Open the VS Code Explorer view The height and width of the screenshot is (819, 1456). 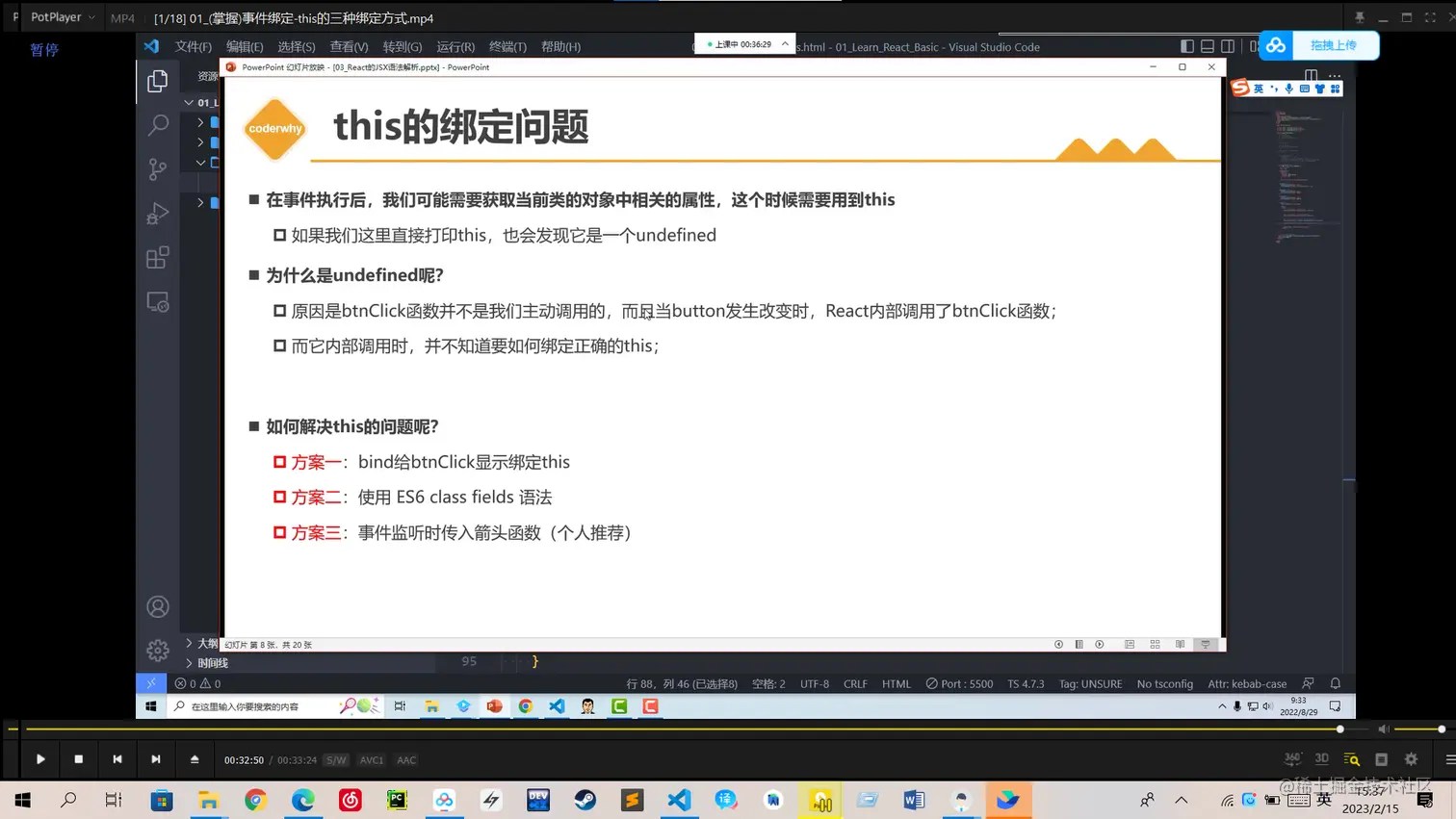[x=158, y=81]
